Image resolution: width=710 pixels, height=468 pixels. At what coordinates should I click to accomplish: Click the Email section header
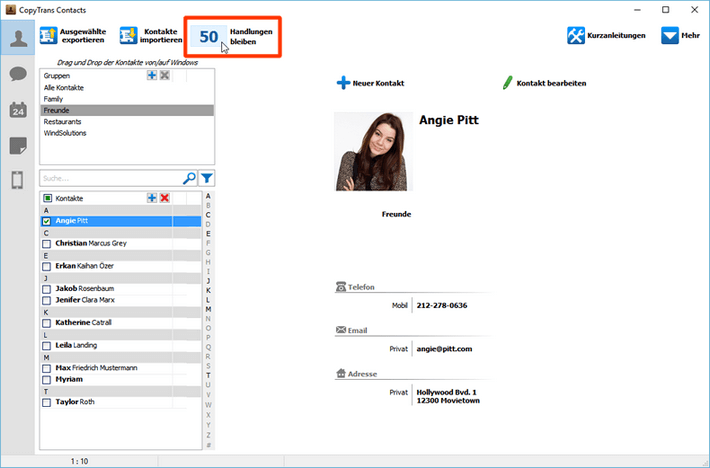352,330
